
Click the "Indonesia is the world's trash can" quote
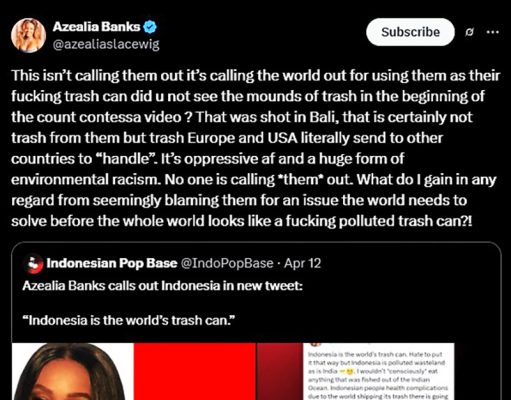point(129,320)
